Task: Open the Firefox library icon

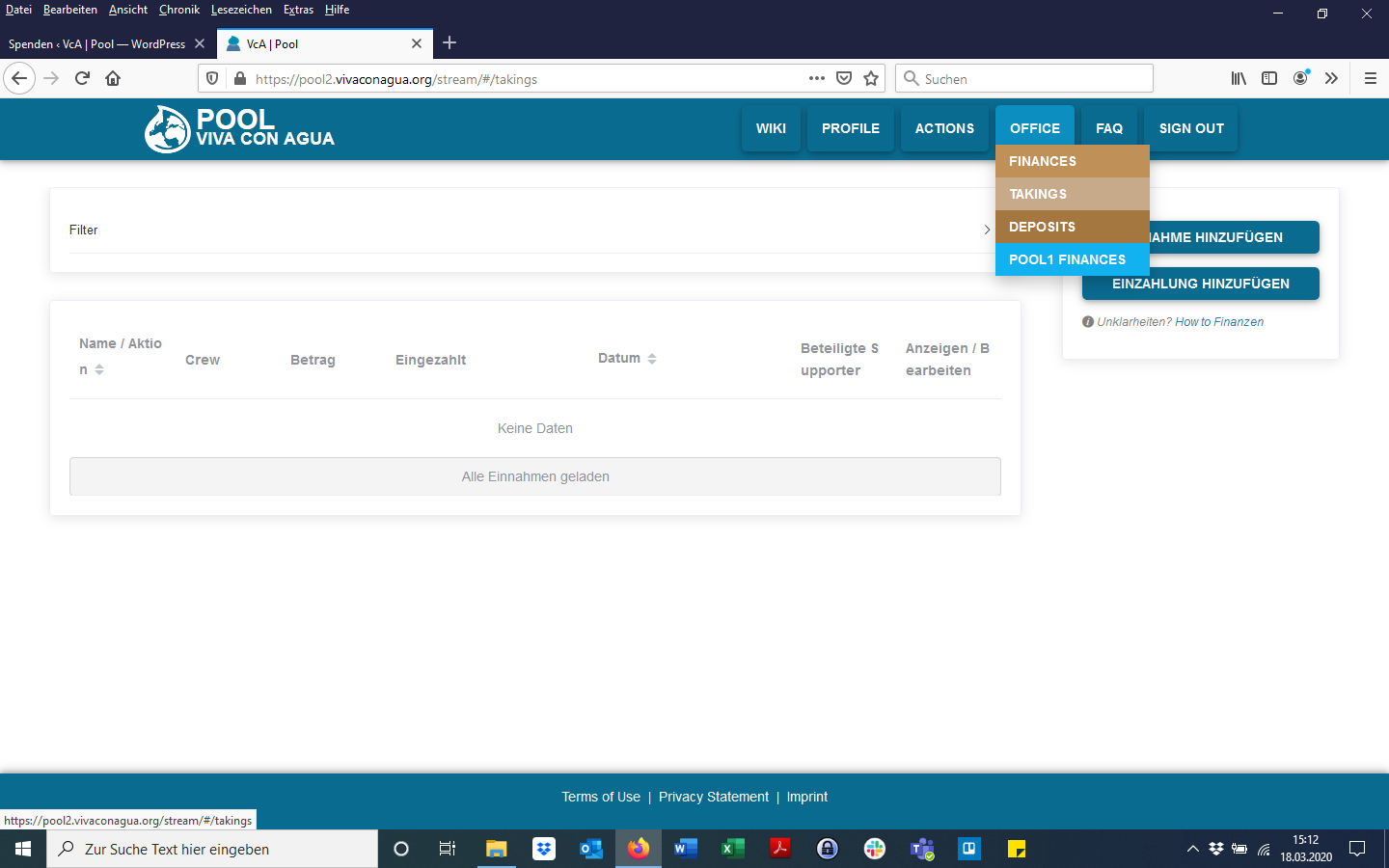Action: pos(1239,79)
